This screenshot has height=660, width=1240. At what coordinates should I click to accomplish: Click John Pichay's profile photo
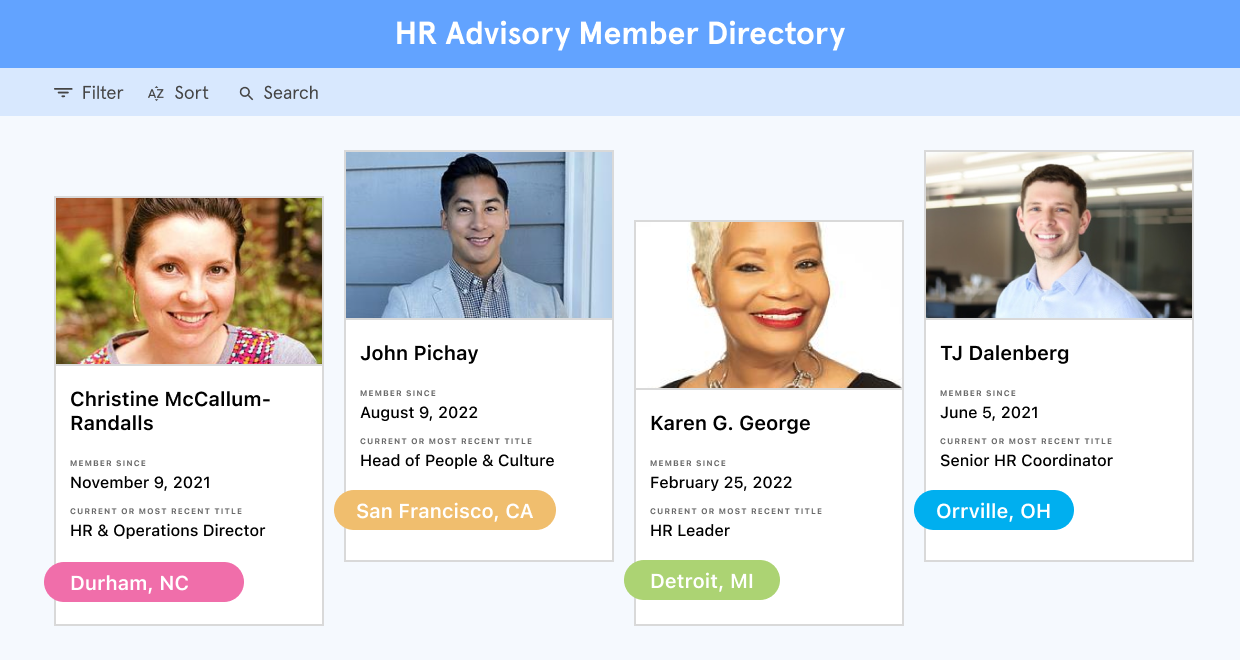coord(478,234)
